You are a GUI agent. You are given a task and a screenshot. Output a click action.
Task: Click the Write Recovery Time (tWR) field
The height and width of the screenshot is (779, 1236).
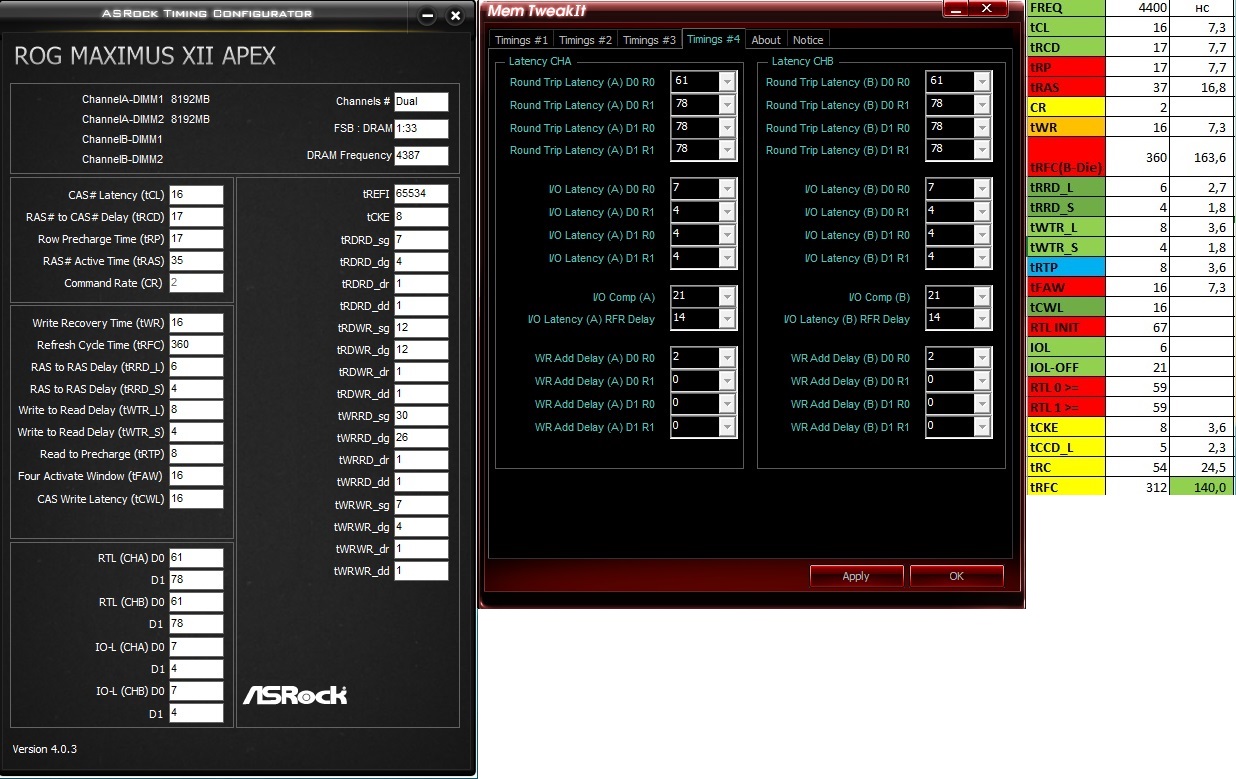(196, 323)
